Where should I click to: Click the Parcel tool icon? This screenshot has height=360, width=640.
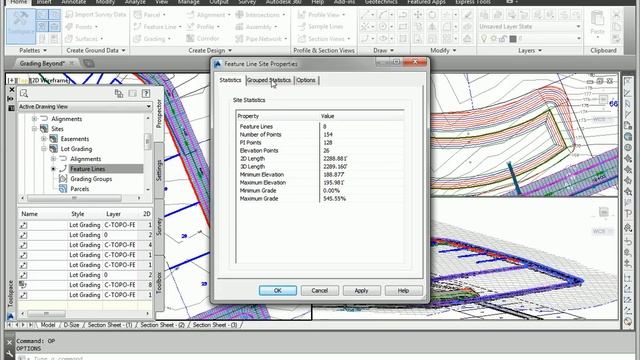coord(138,15)
